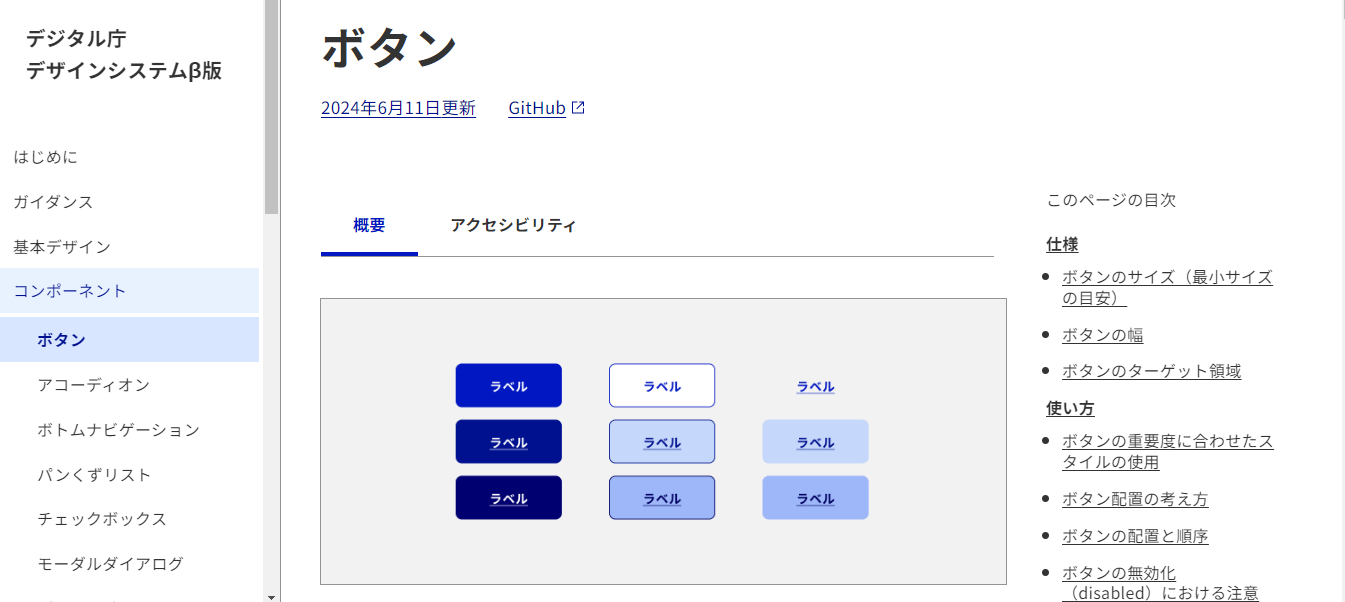Viewport: 1345px width, 602px height.
Task: Open the アクセシビリティ tab
Action: click(x=513, y=226)
